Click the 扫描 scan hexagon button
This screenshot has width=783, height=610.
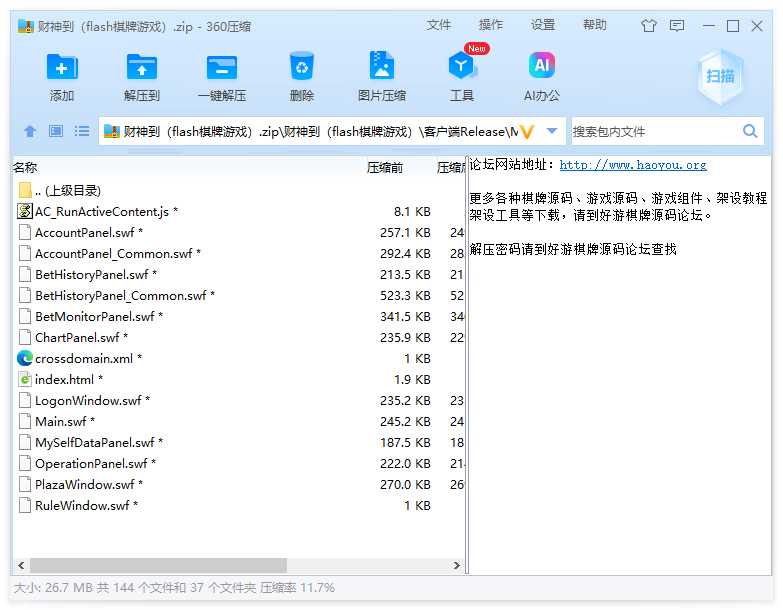(x=720, y=76)
